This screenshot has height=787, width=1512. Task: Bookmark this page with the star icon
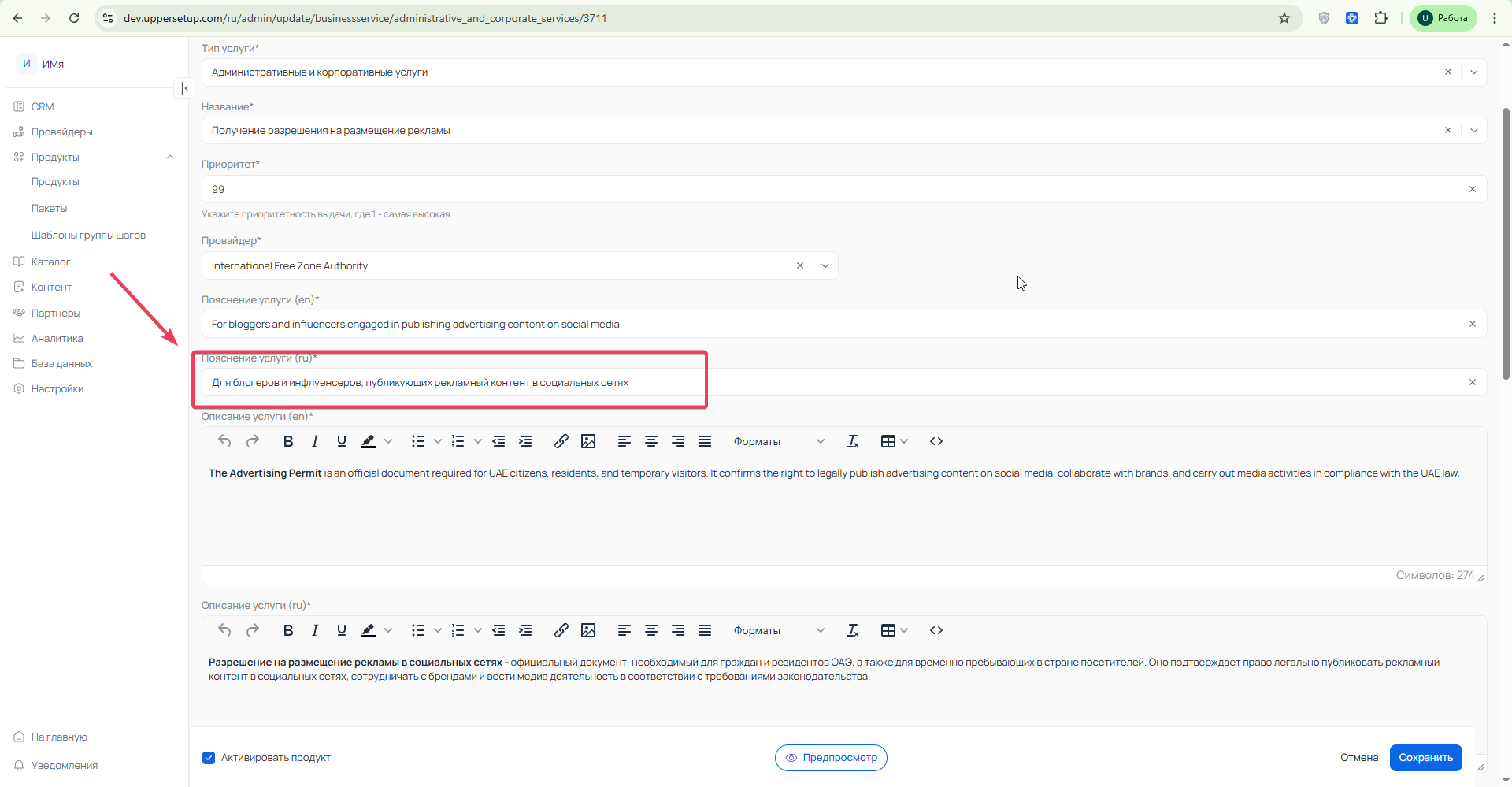click(1284, 18)
